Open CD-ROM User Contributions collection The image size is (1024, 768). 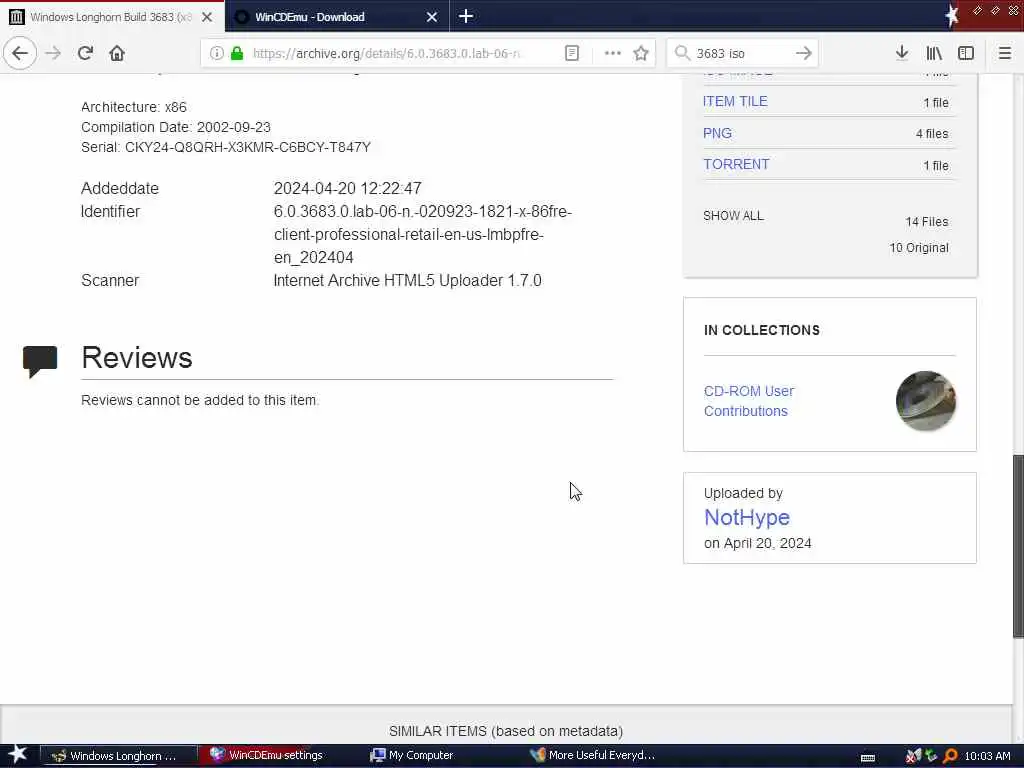(748, 401)
